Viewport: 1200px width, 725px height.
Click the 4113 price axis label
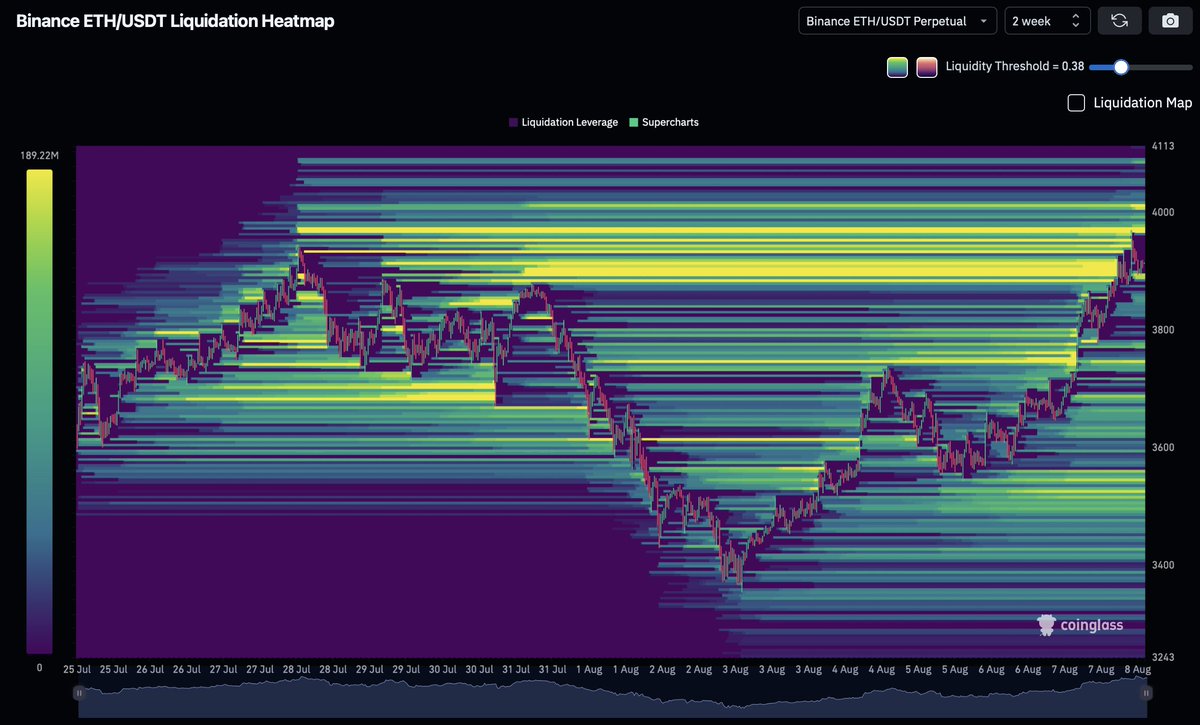(x=1162, y=147)
